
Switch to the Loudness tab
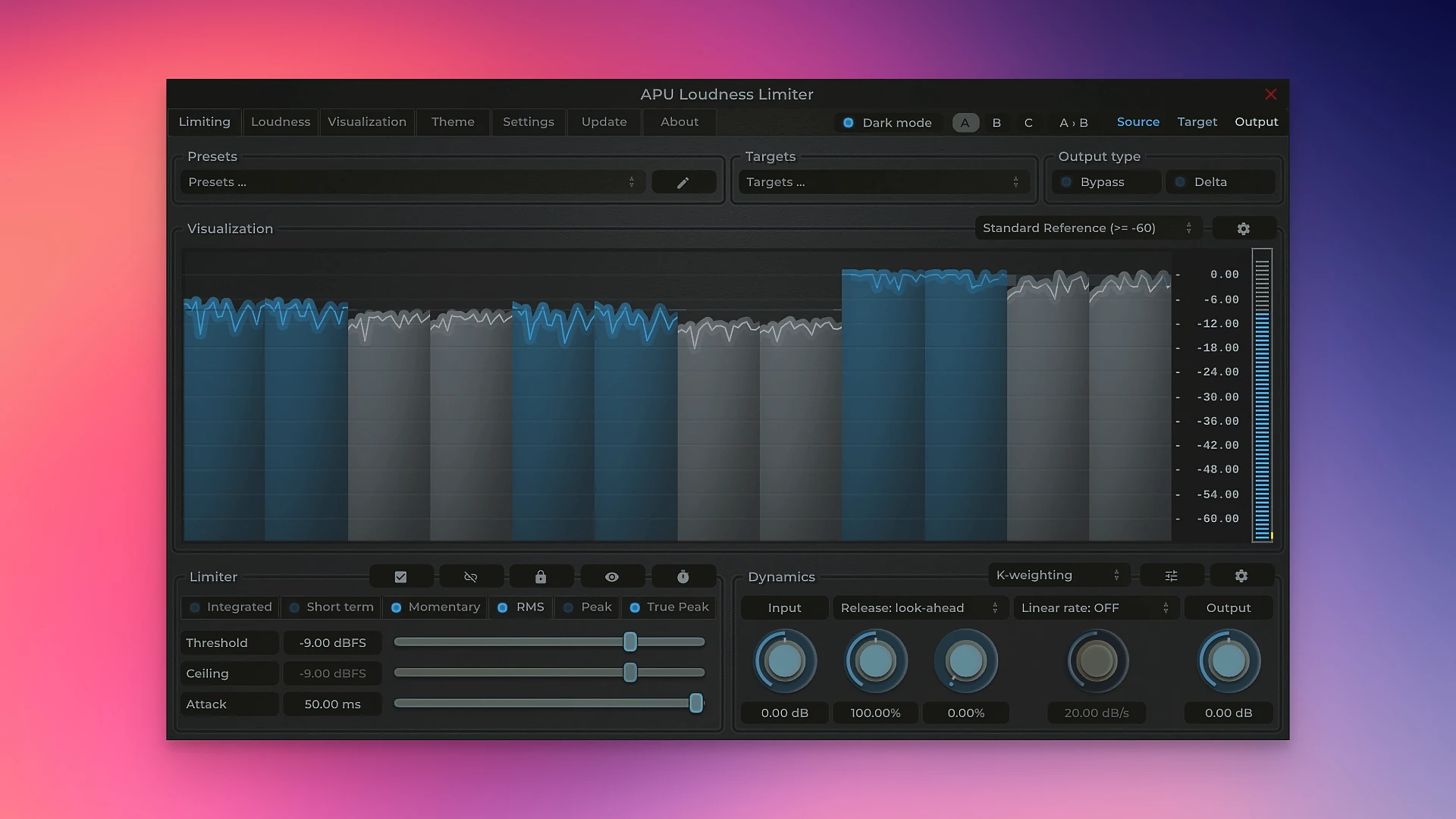[280, 121]
